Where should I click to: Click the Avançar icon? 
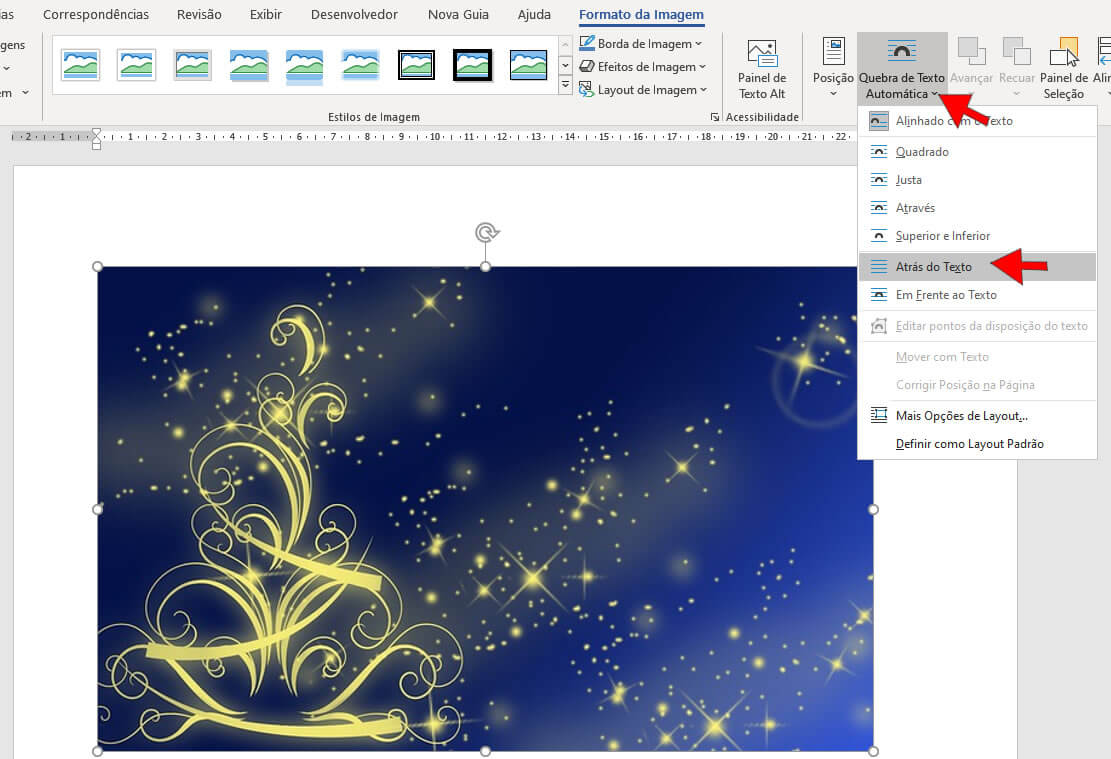(x=971, y=52)
